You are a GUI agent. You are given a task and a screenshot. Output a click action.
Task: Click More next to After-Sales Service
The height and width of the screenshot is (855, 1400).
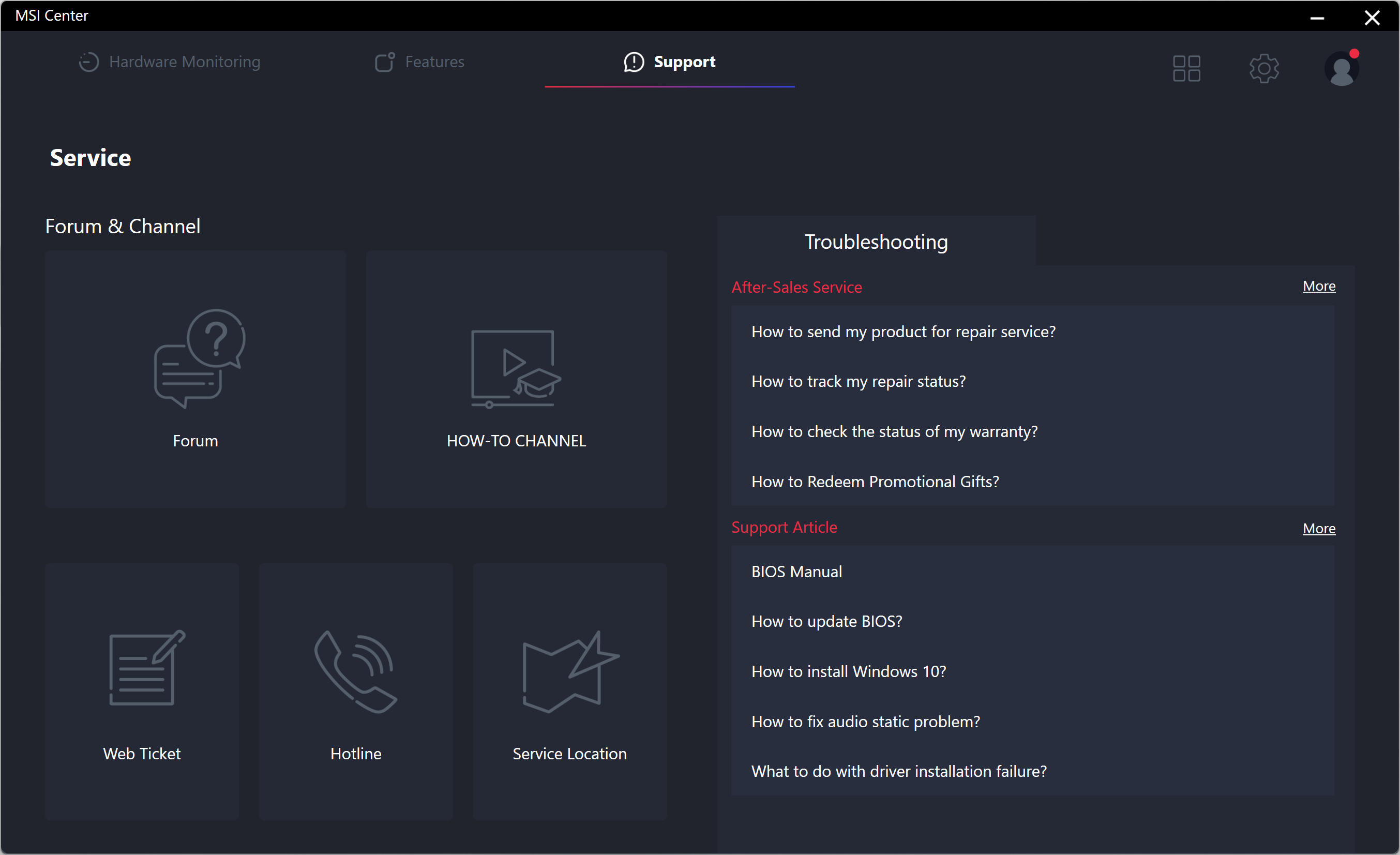click(x=1318, y=286)
